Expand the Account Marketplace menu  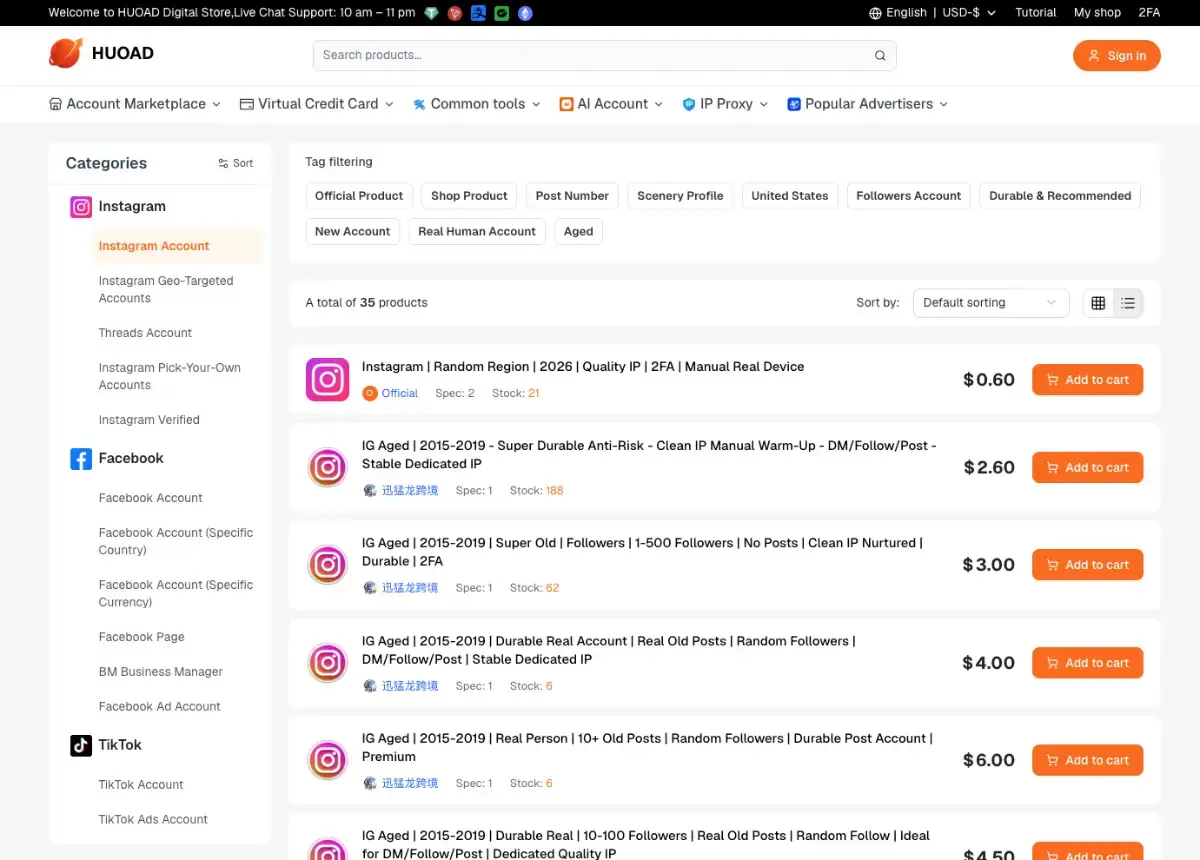[x=135, y=104]
